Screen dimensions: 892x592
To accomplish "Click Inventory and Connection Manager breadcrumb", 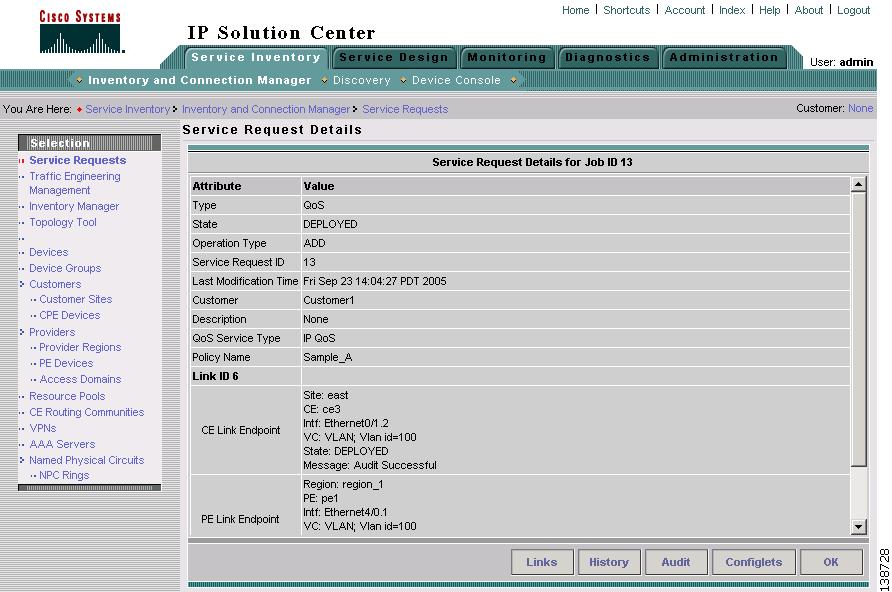I will 266,109.
